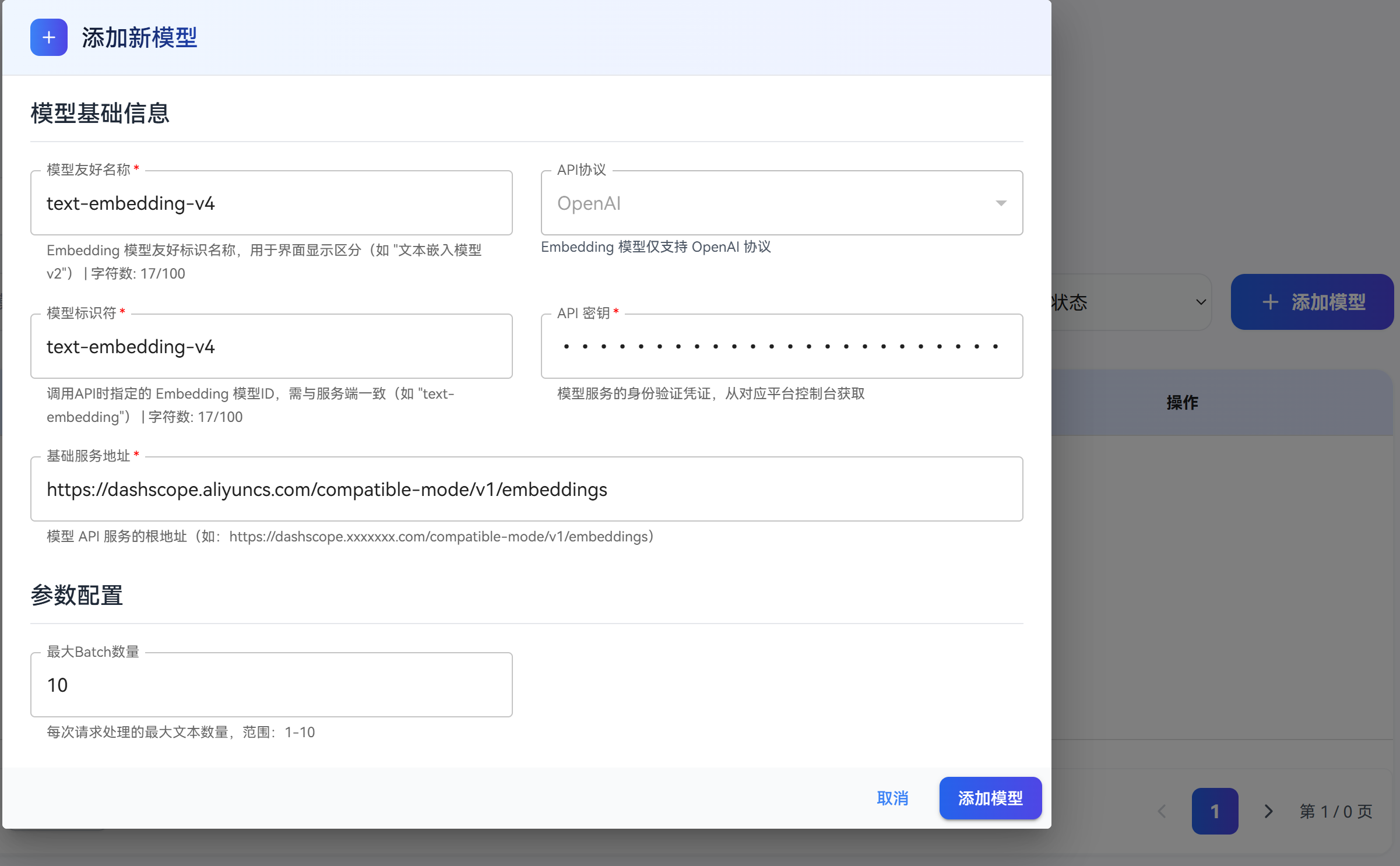The image size is (1400, 866).
Task: Open the API协议 OpenAI dropdown
Action: (781, 203)
